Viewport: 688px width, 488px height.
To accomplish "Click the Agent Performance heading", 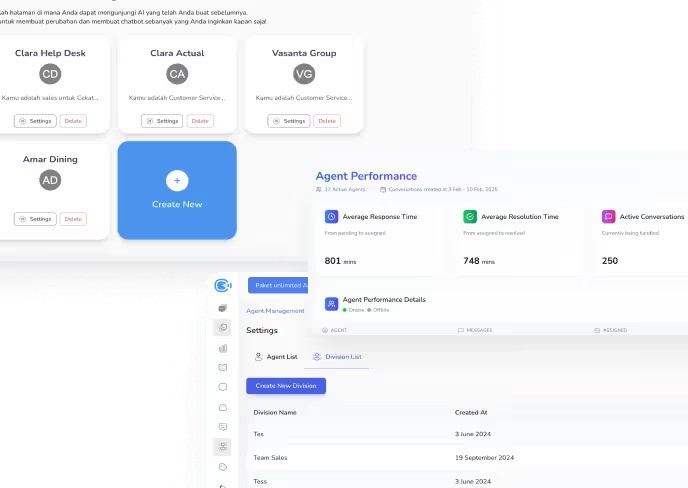I will tap(366, 176).
